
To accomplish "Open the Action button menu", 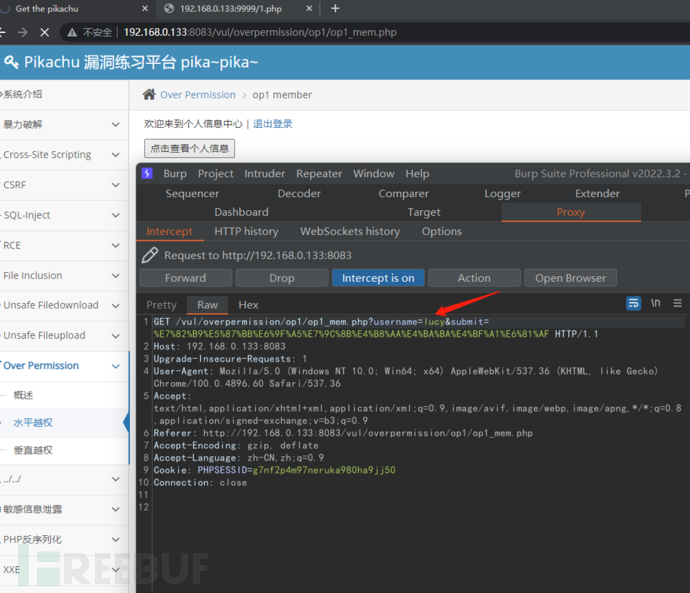I will [x=474, y=278].
